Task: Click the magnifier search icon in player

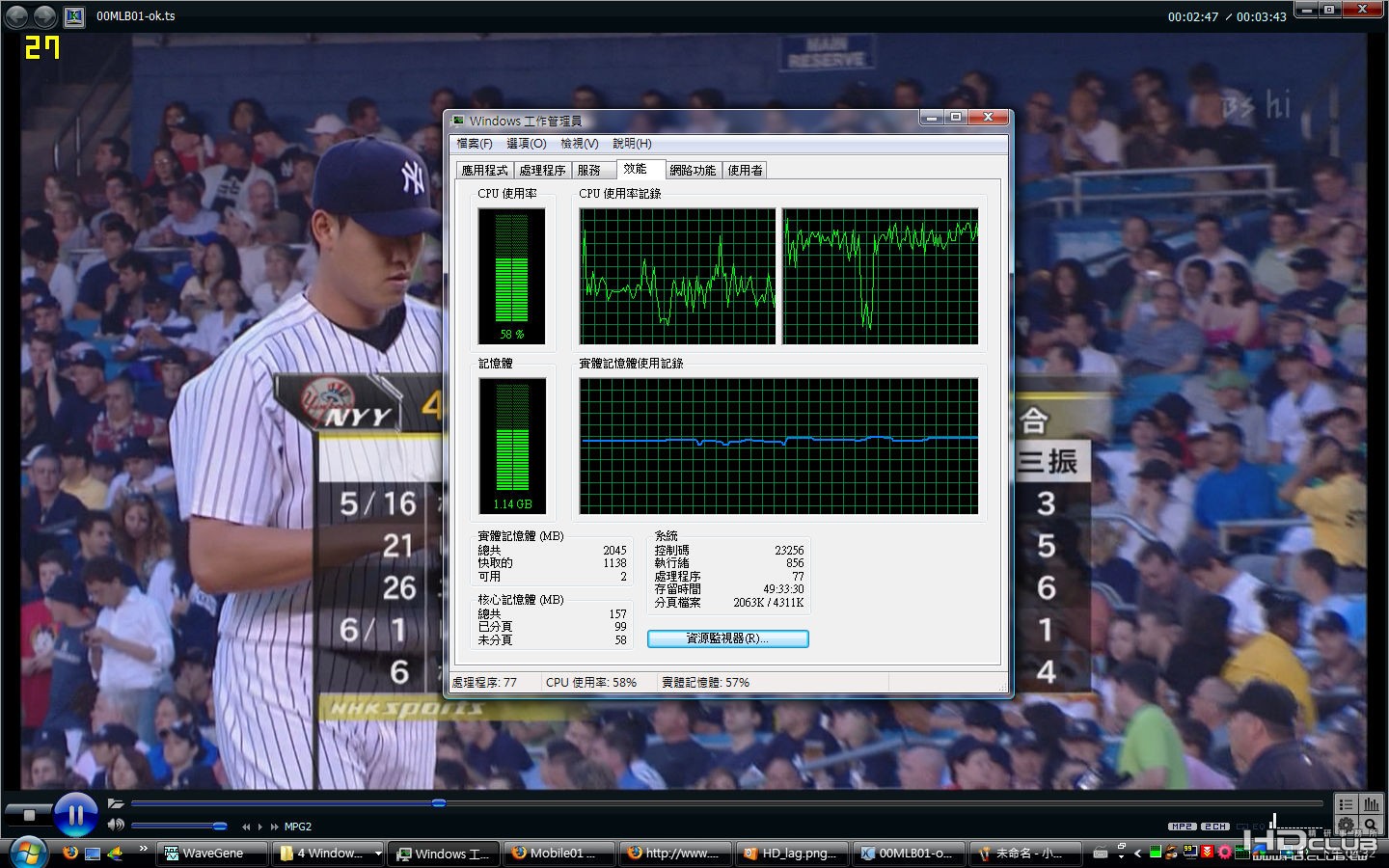Action: pyautogui.click(x=1371, y=826)
